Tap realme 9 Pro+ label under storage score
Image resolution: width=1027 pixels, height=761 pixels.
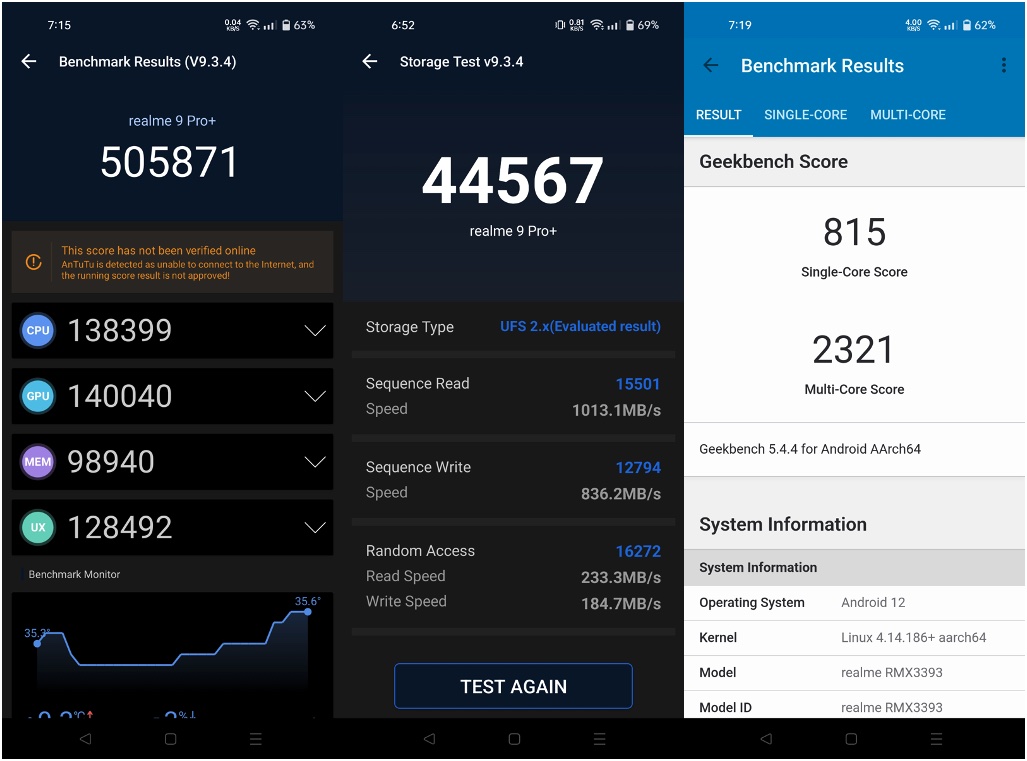pos(514,231)
